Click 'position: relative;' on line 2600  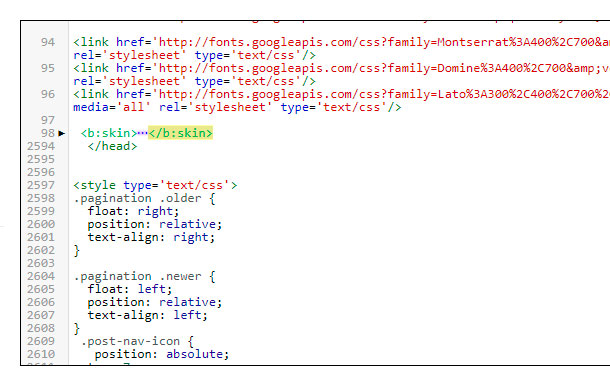155,225
